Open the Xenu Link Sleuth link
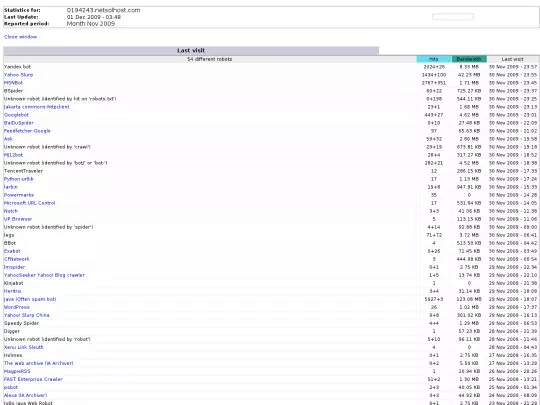 [24, 347]
